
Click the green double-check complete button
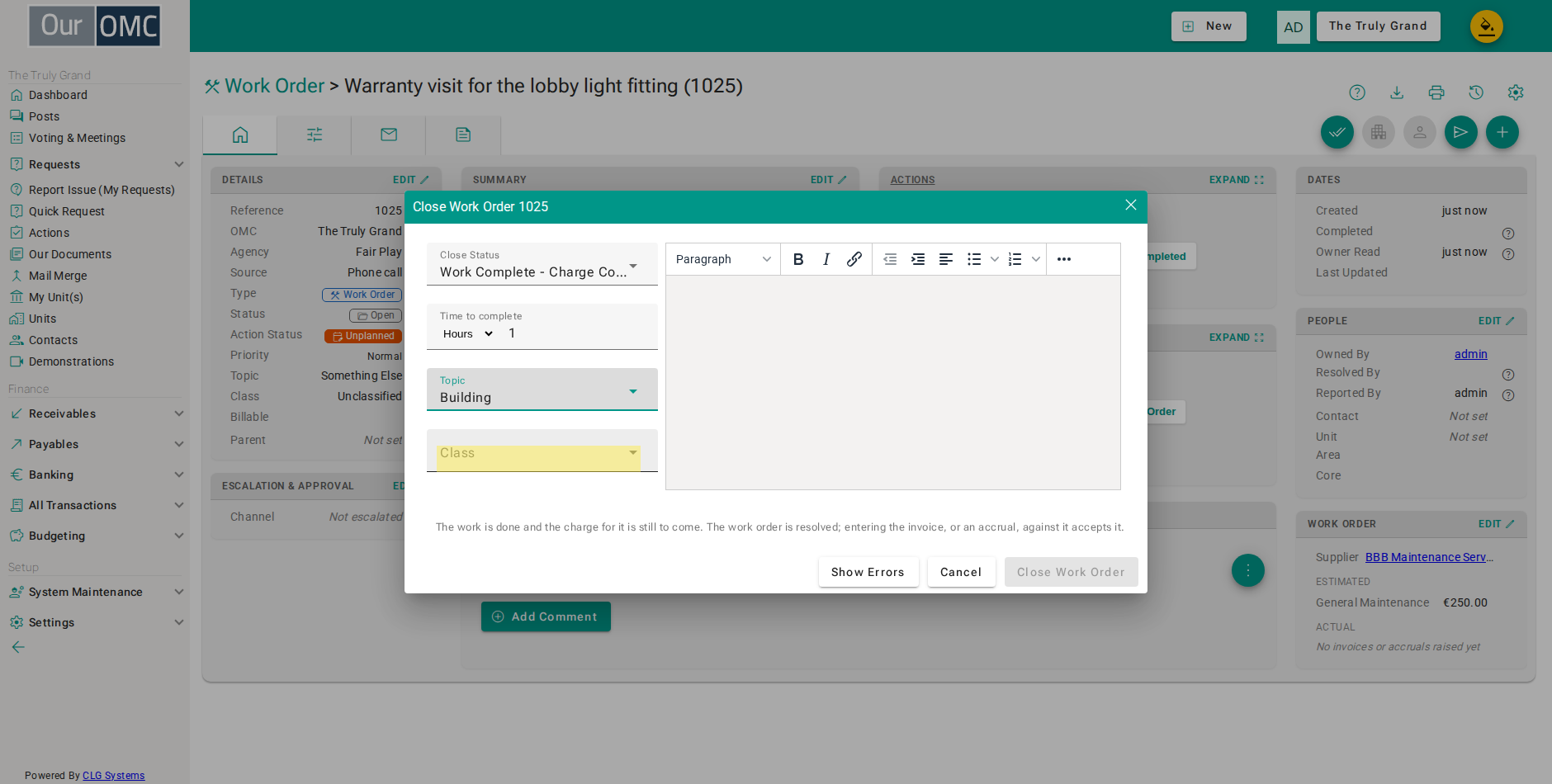[1337, 132]
